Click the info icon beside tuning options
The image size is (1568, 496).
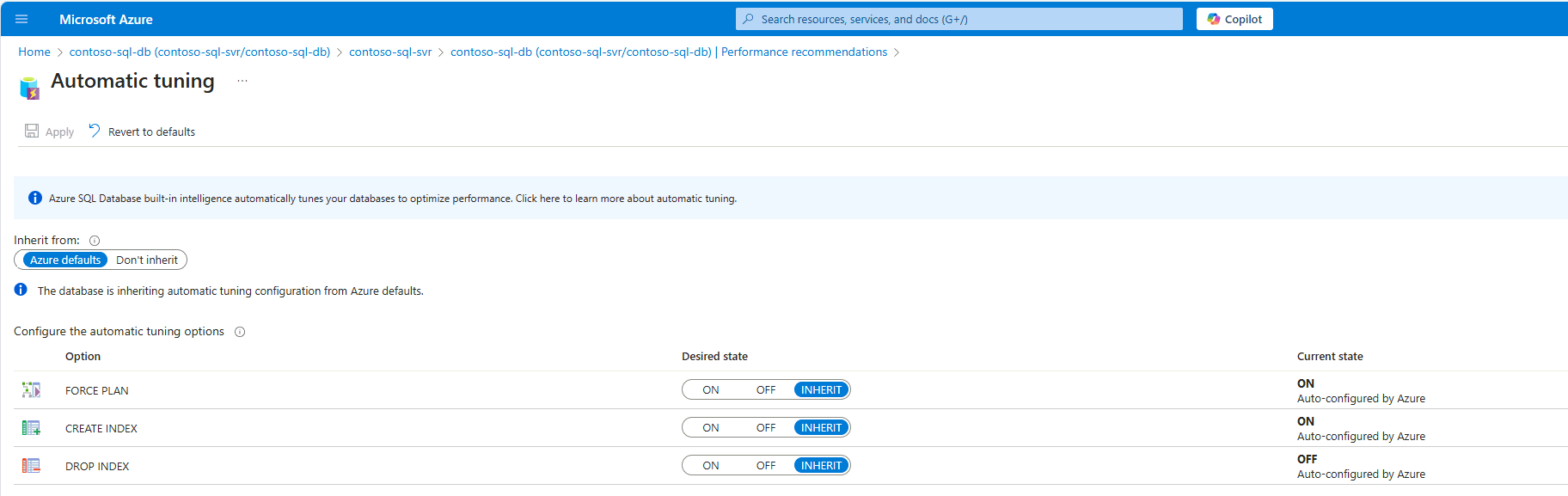(240, 332)
